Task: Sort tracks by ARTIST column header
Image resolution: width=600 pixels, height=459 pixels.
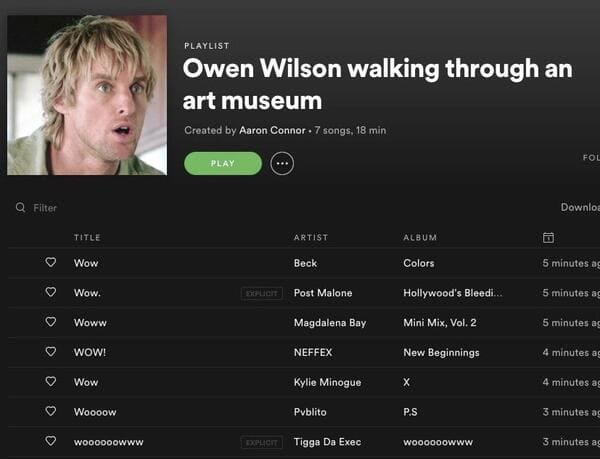Action: coord(311,238)
